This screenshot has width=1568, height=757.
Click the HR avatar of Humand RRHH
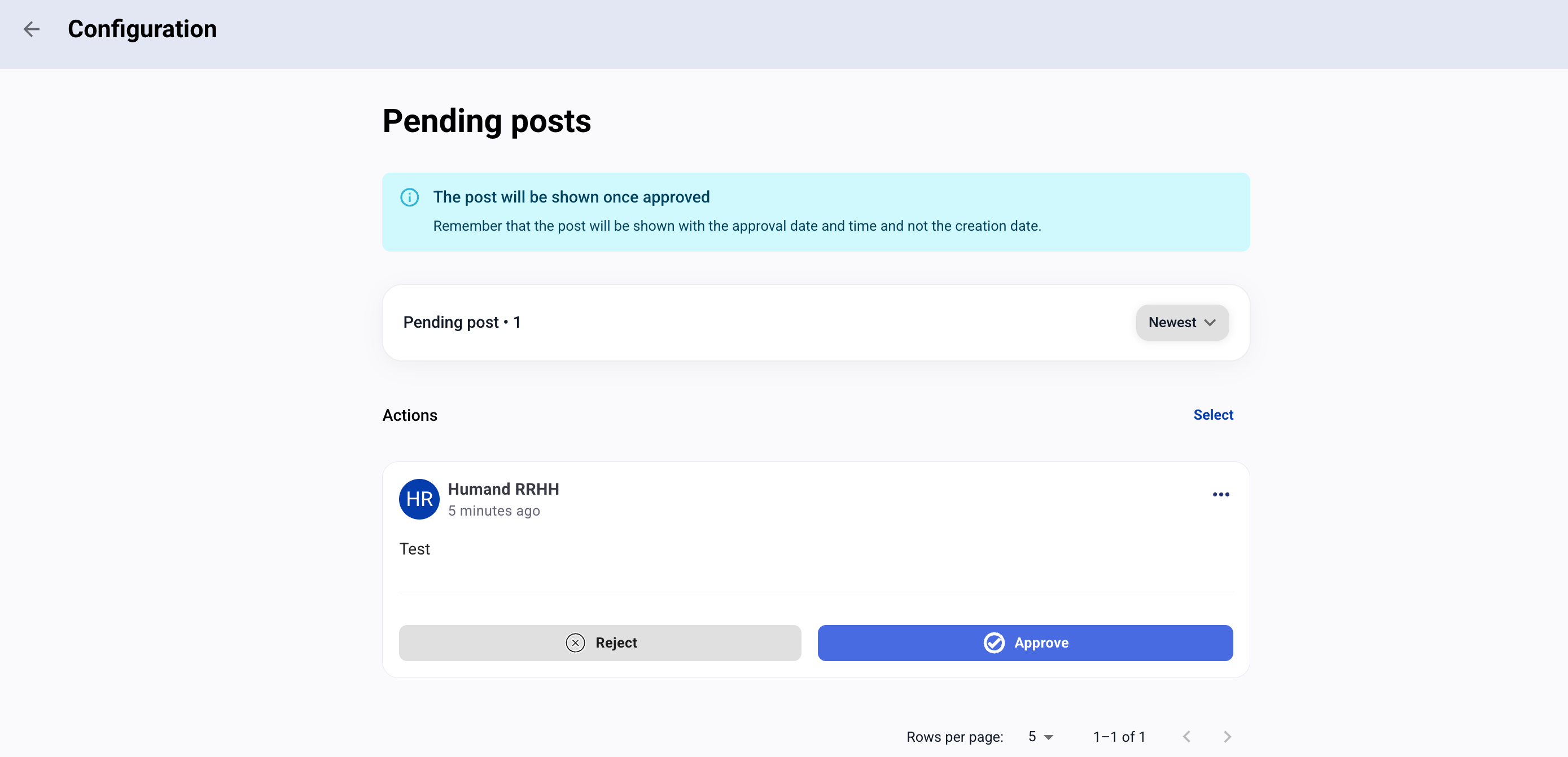pos(419,499)
